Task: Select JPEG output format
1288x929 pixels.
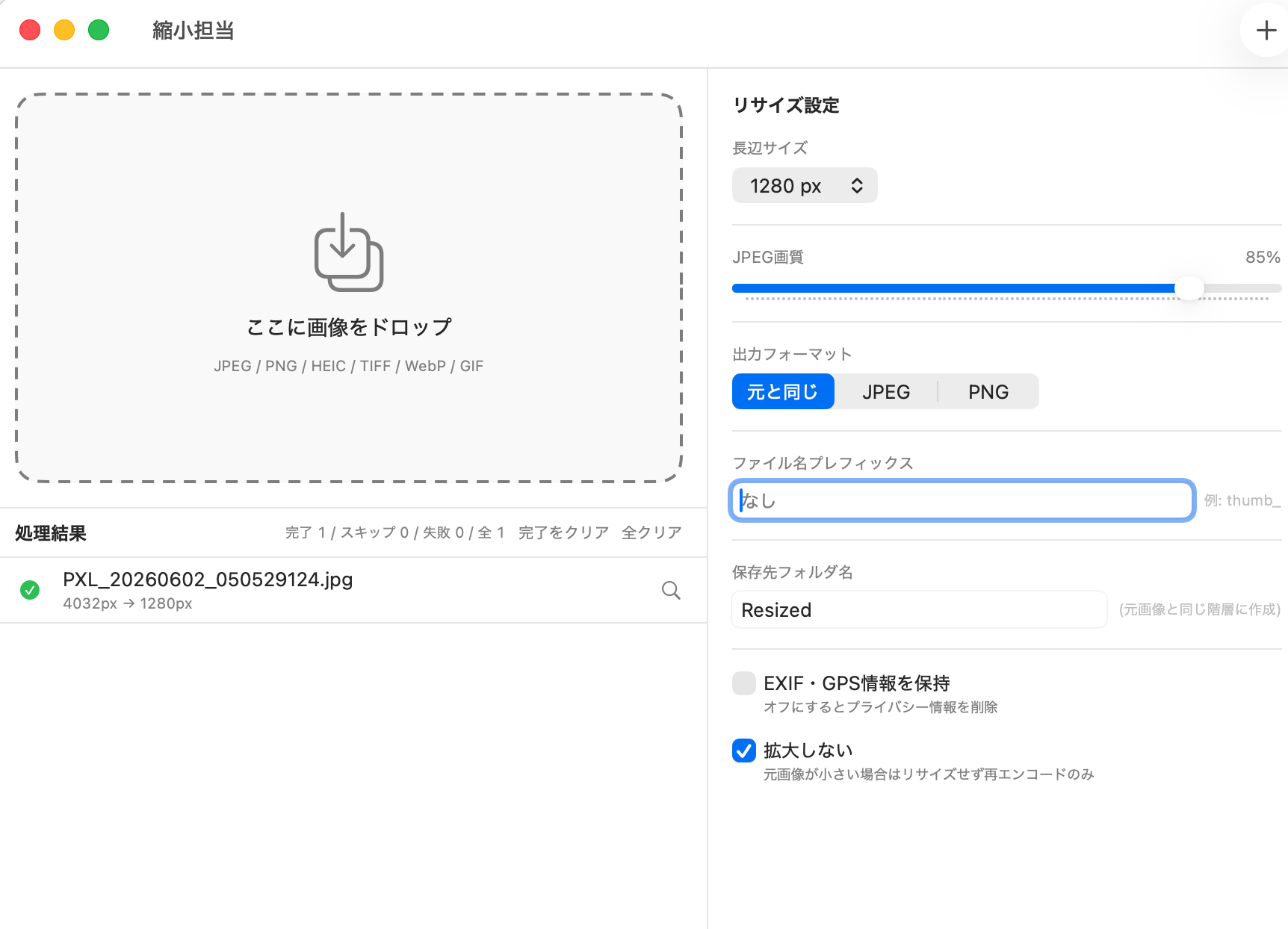Action: 886,391
